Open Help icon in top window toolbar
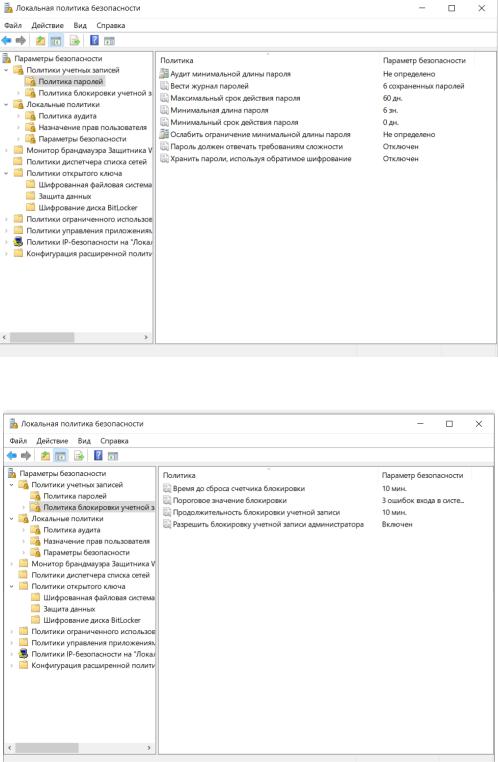The width and height of the screenshot is (498, 762). (x=94, y=41)
